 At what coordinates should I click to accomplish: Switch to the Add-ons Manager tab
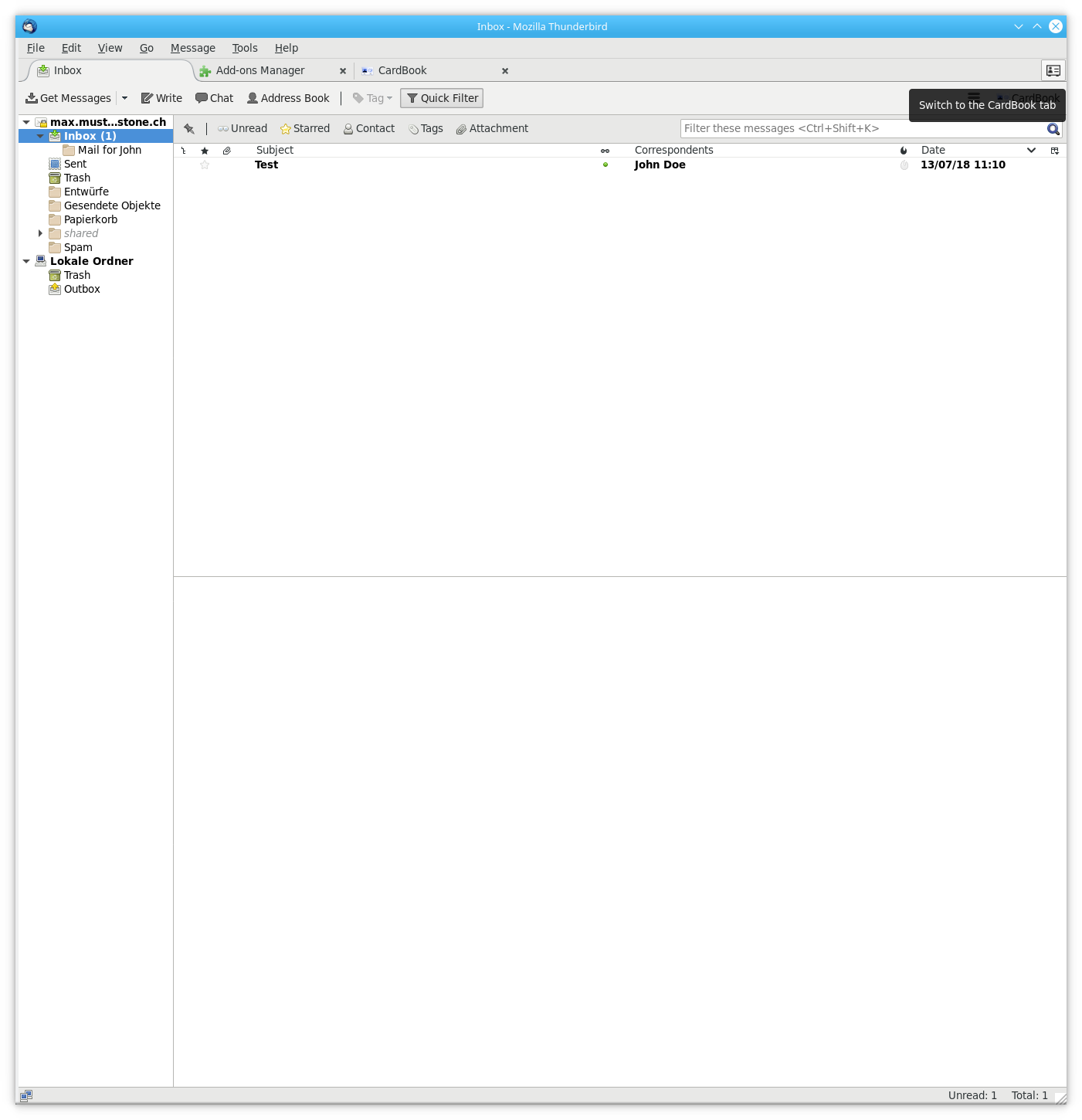260,70
